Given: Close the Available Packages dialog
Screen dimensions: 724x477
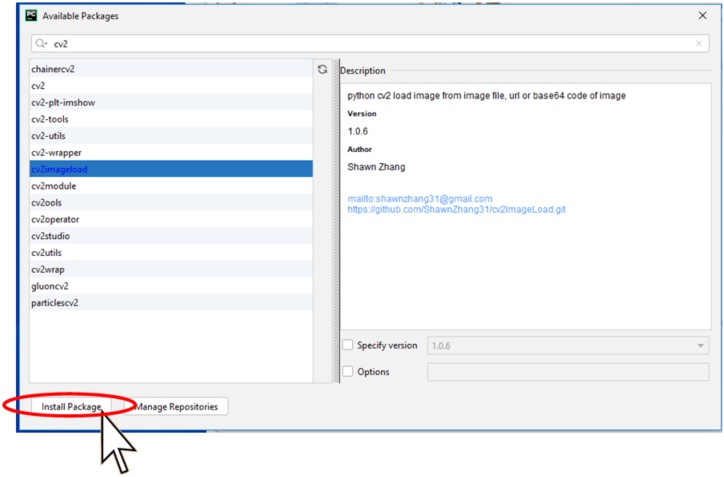Looking at the screenshot, I should tap(702, 16).
